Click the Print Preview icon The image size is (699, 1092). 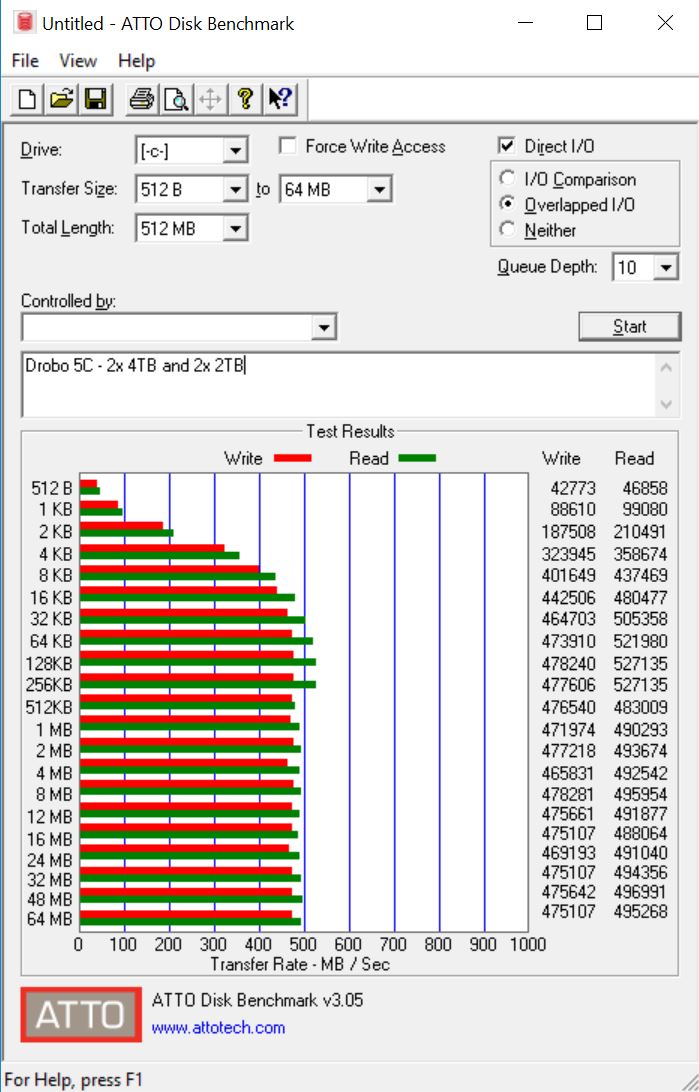176,99
